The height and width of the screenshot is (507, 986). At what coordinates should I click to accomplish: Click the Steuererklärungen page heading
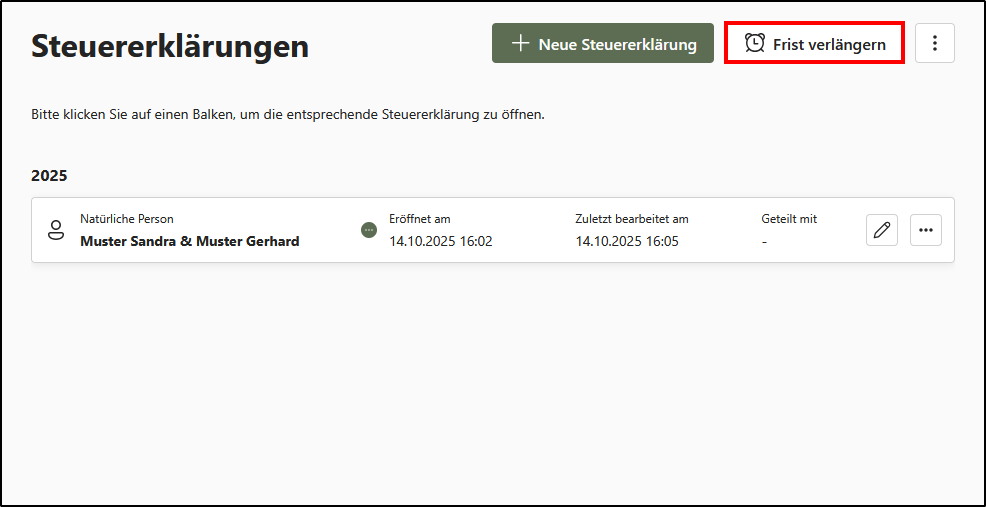[x=170, y=46]
